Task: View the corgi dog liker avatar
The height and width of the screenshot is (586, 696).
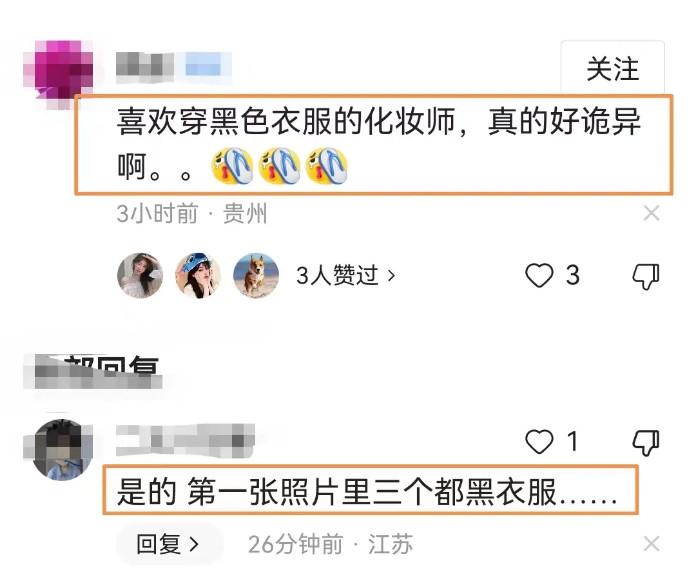Action: click(x=256, y=275)
